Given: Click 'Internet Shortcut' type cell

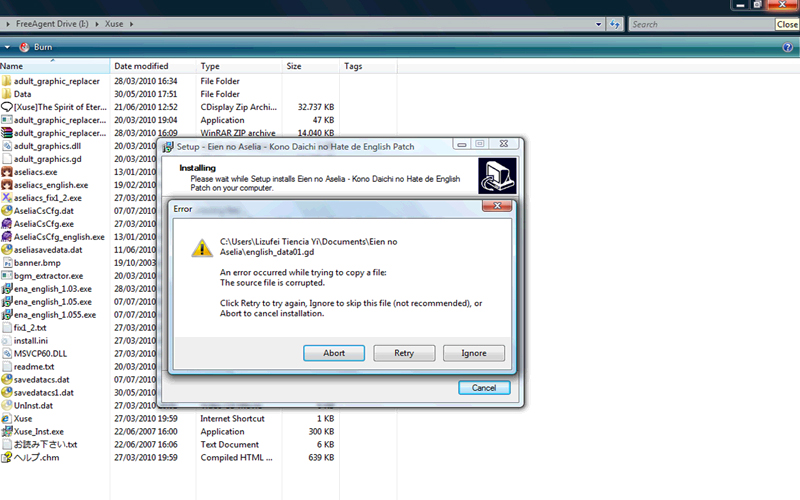Looking at the screenshot, I should pos(232,419).
